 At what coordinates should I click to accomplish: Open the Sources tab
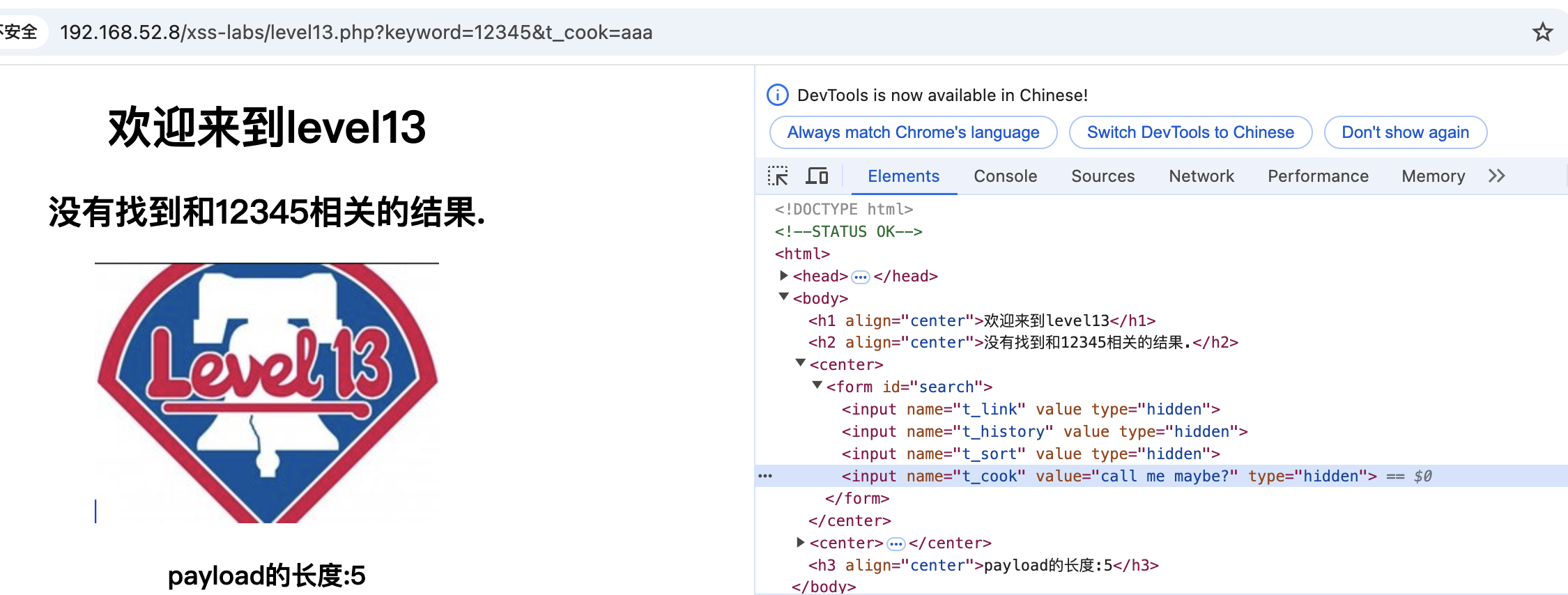pyautogui.click(x=1102, y=176)
